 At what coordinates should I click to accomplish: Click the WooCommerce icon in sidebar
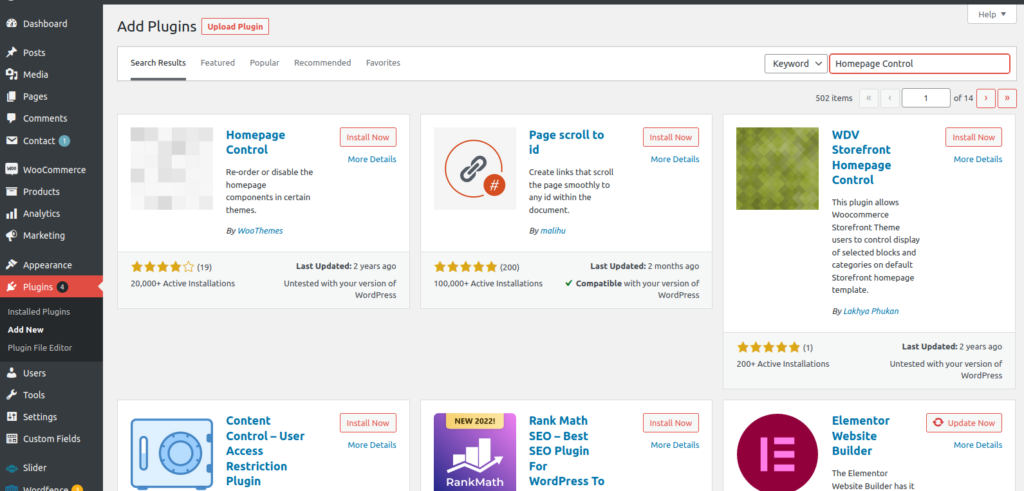click(11, 169)
